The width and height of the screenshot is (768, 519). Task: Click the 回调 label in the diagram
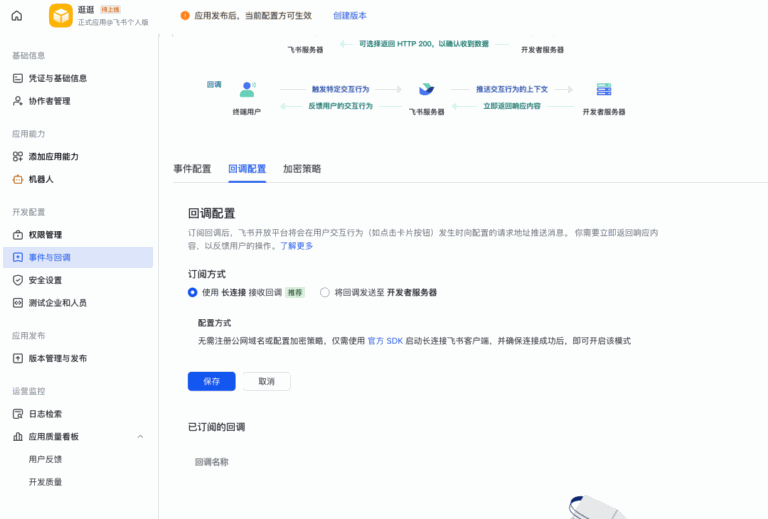pyautogui.click(x=214, y=85)
